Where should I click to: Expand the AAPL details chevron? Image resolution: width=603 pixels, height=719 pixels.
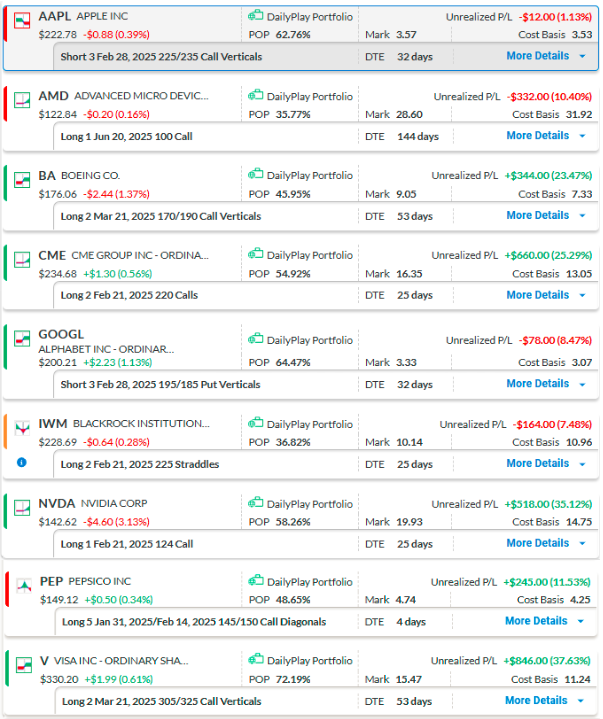click(x=583, y=56)
